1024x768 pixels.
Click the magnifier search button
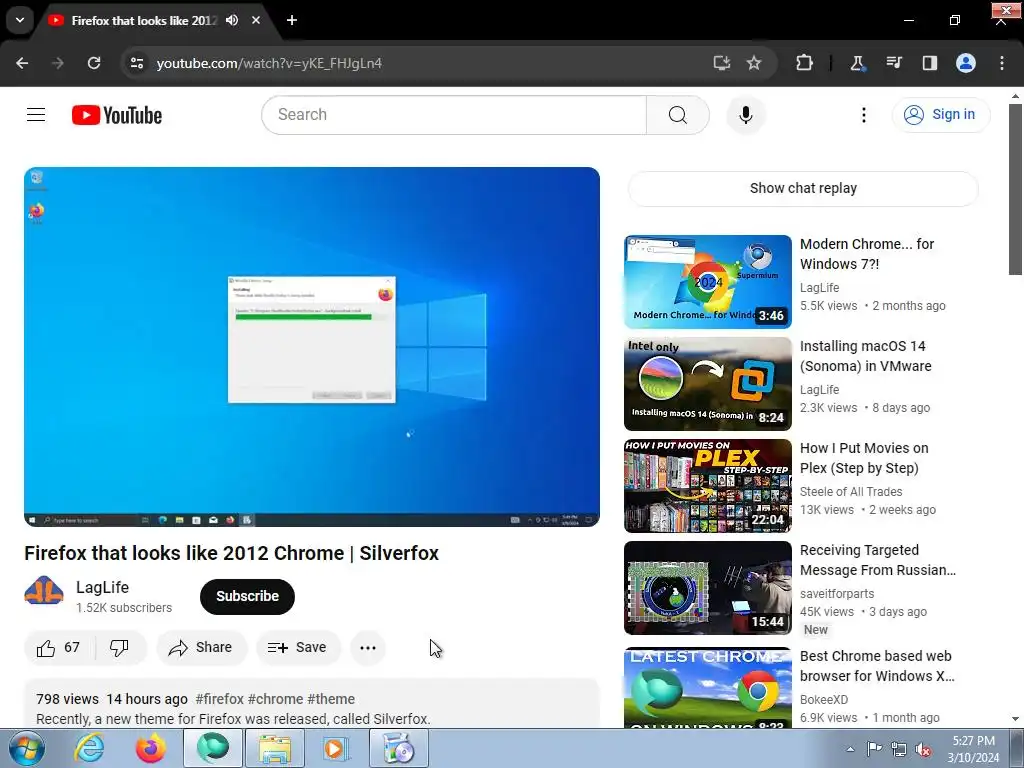coord(678,115)
